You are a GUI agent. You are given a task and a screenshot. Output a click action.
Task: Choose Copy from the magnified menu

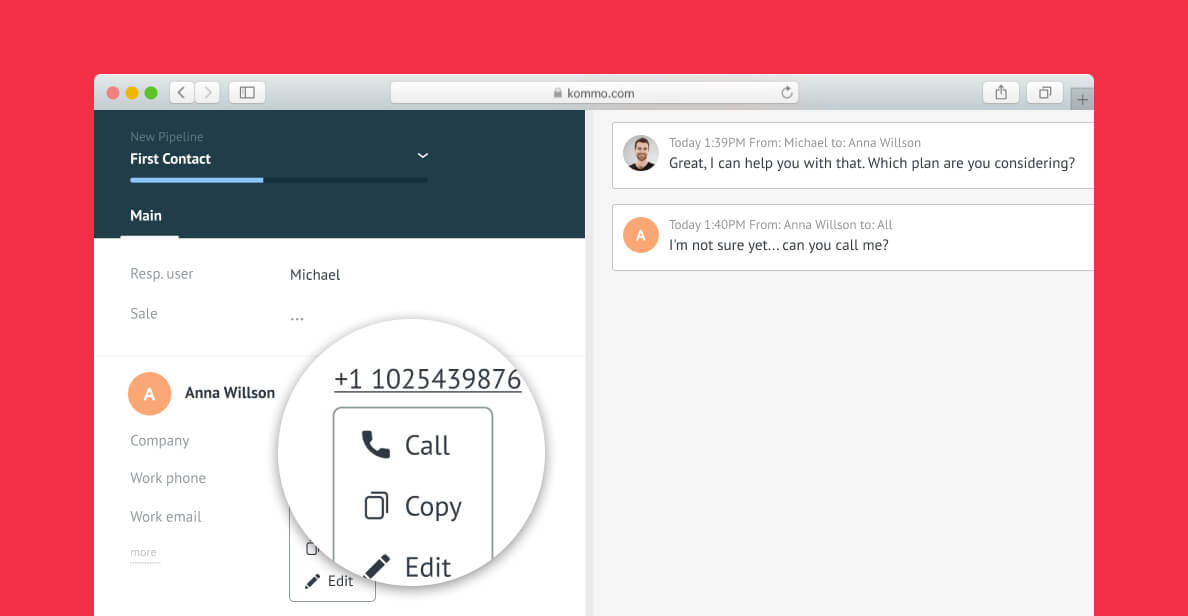tap(413, 505)
